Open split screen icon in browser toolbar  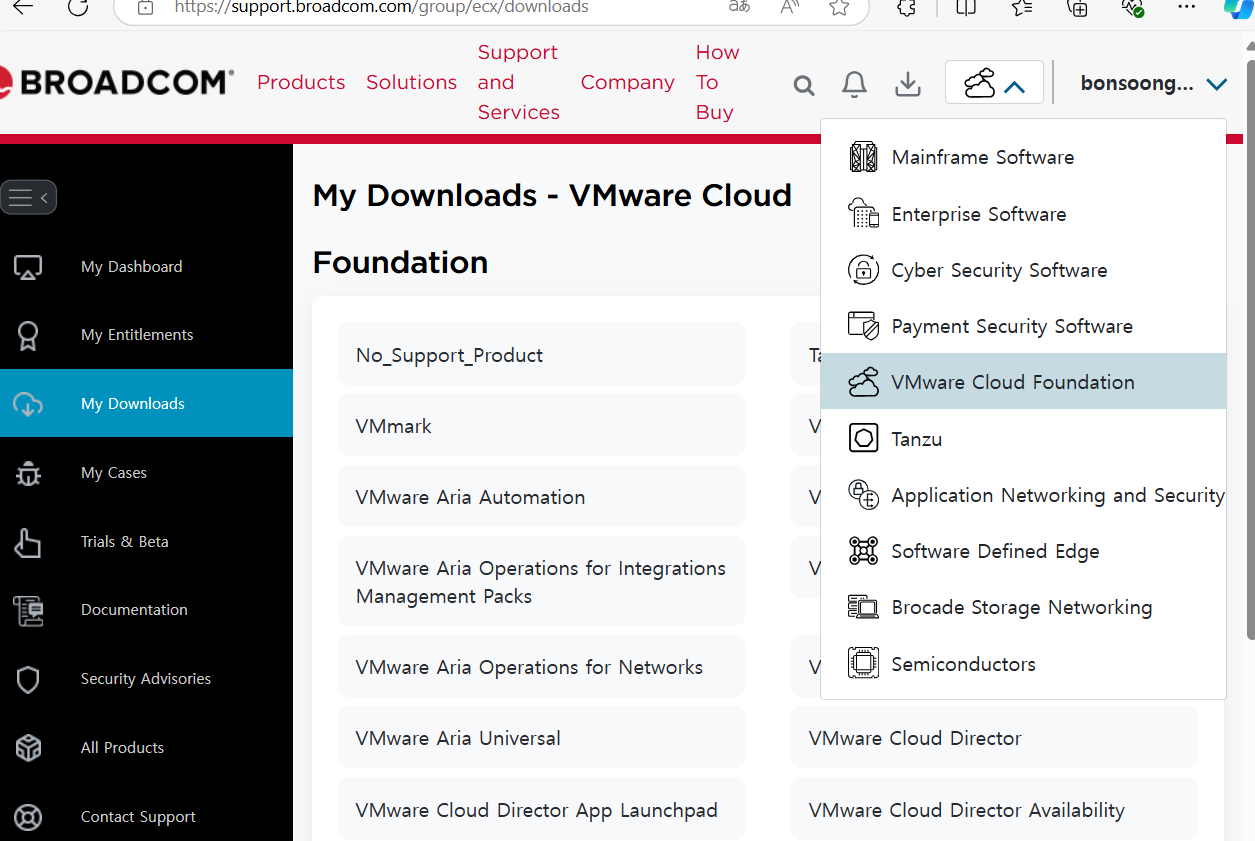[965, 7]
